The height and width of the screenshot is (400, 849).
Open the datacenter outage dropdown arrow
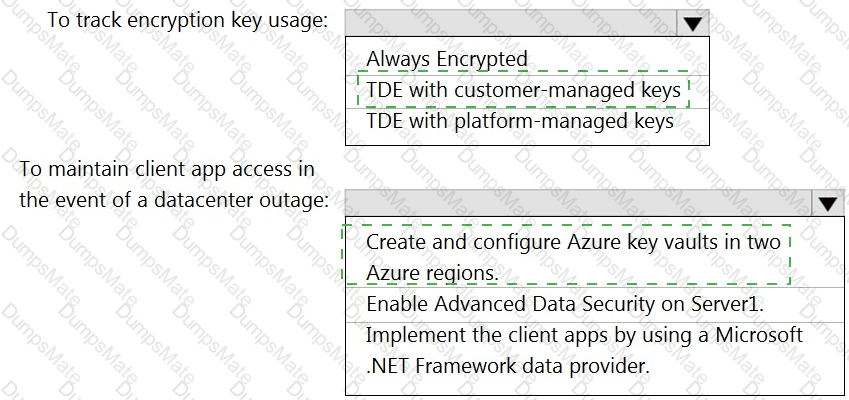coord(827,203)
